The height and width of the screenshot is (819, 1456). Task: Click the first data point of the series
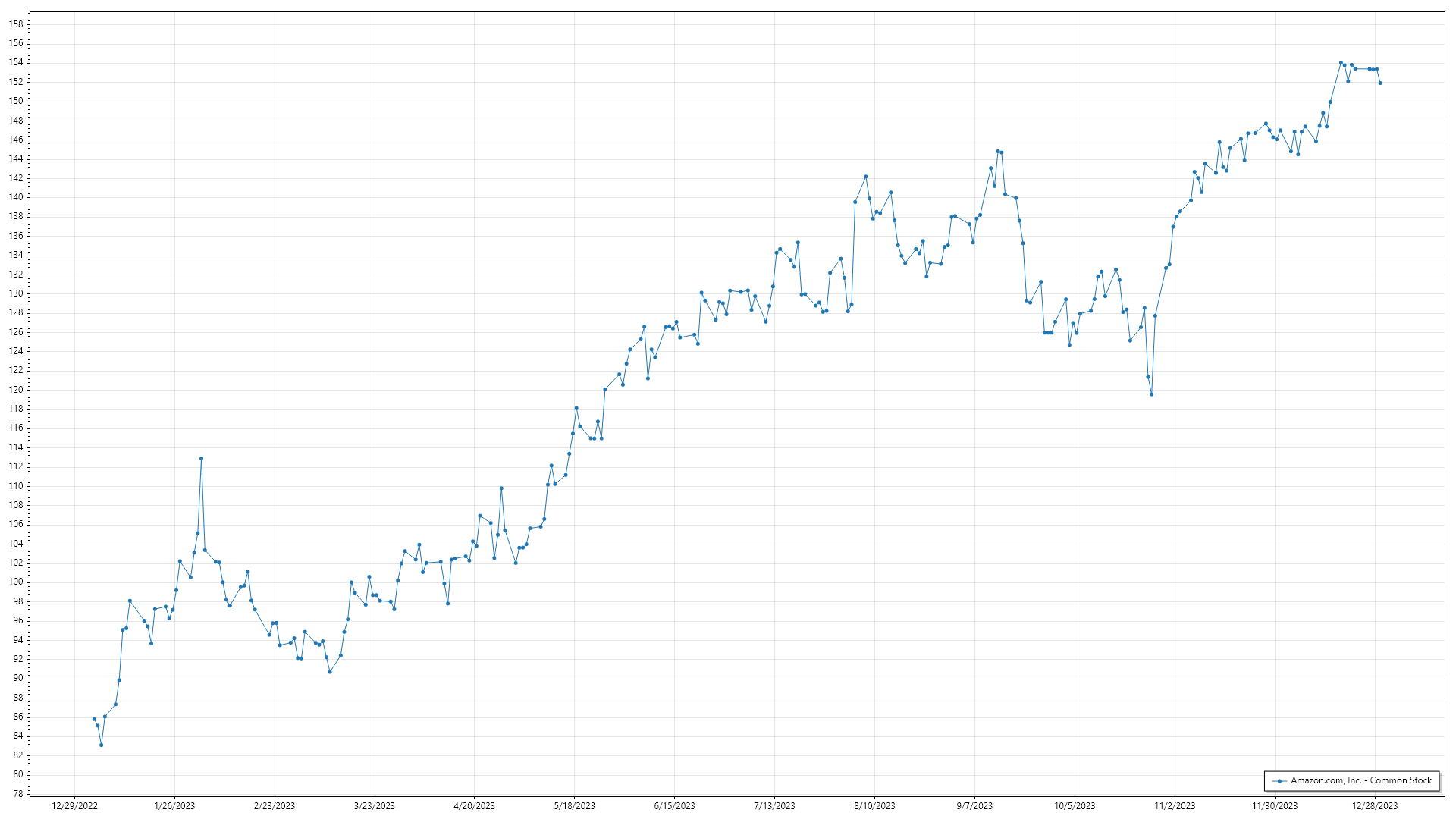click(94, 719)
